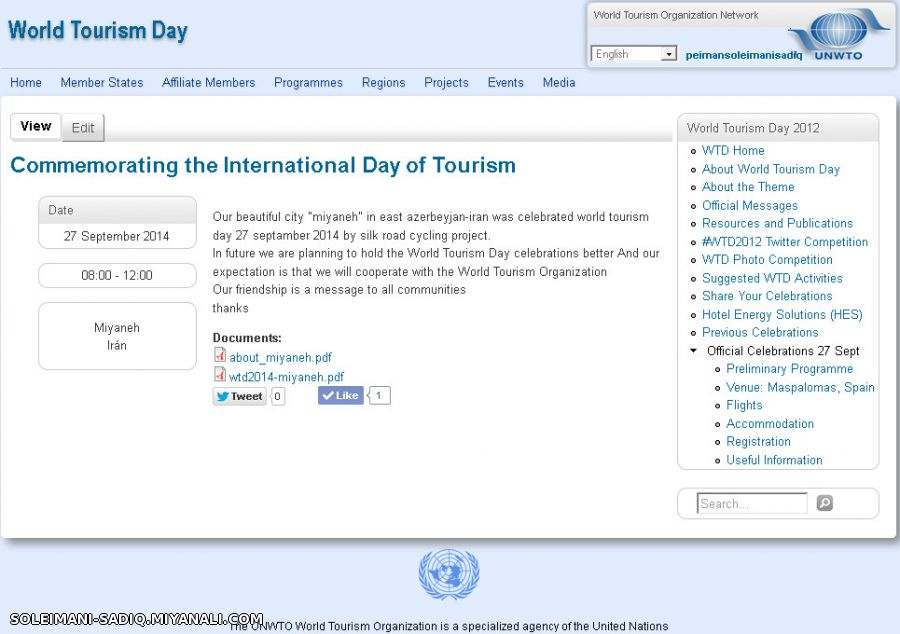Open the Home menu item
Image resolution: width=900 pixels, height=634 pixels.
26,83
